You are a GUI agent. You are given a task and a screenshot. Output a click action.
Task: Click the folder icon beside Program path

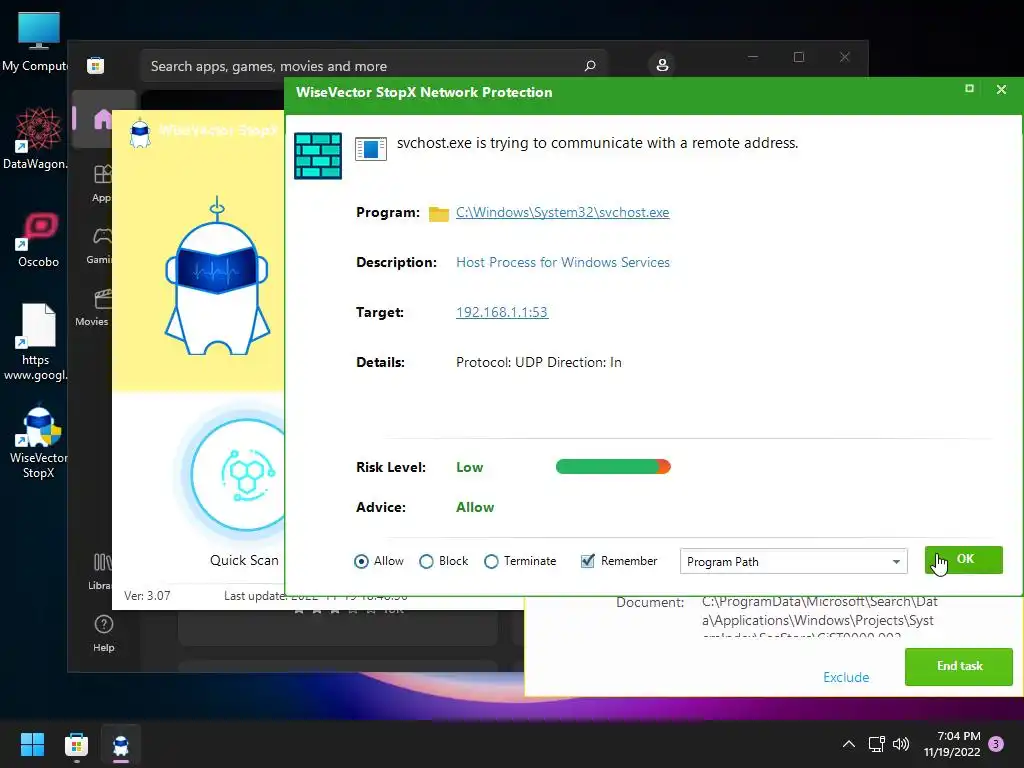tap(439, 214)
